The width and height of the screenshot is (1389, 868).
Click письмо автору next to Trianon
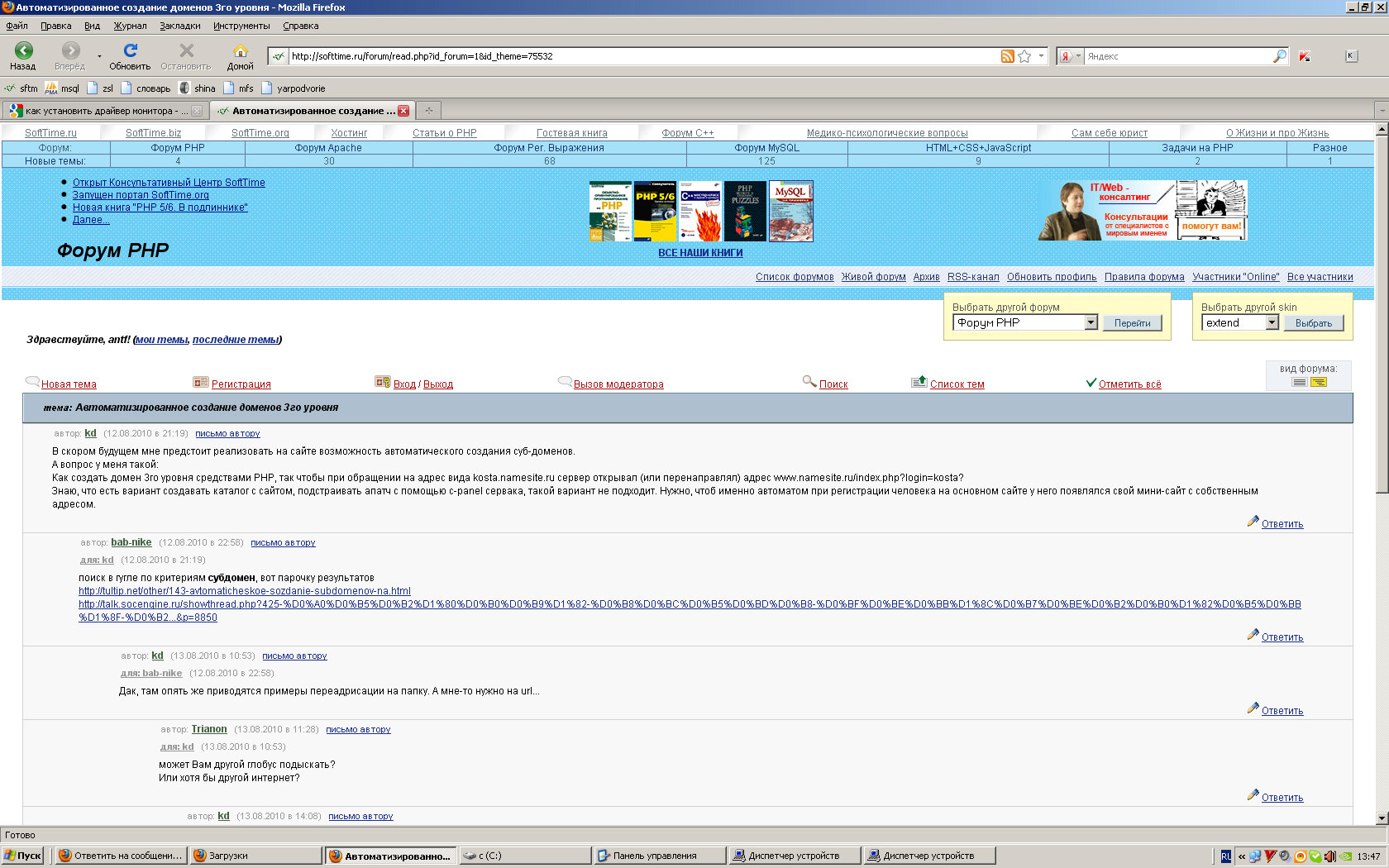pyautogui.click(x=358, y=729)
